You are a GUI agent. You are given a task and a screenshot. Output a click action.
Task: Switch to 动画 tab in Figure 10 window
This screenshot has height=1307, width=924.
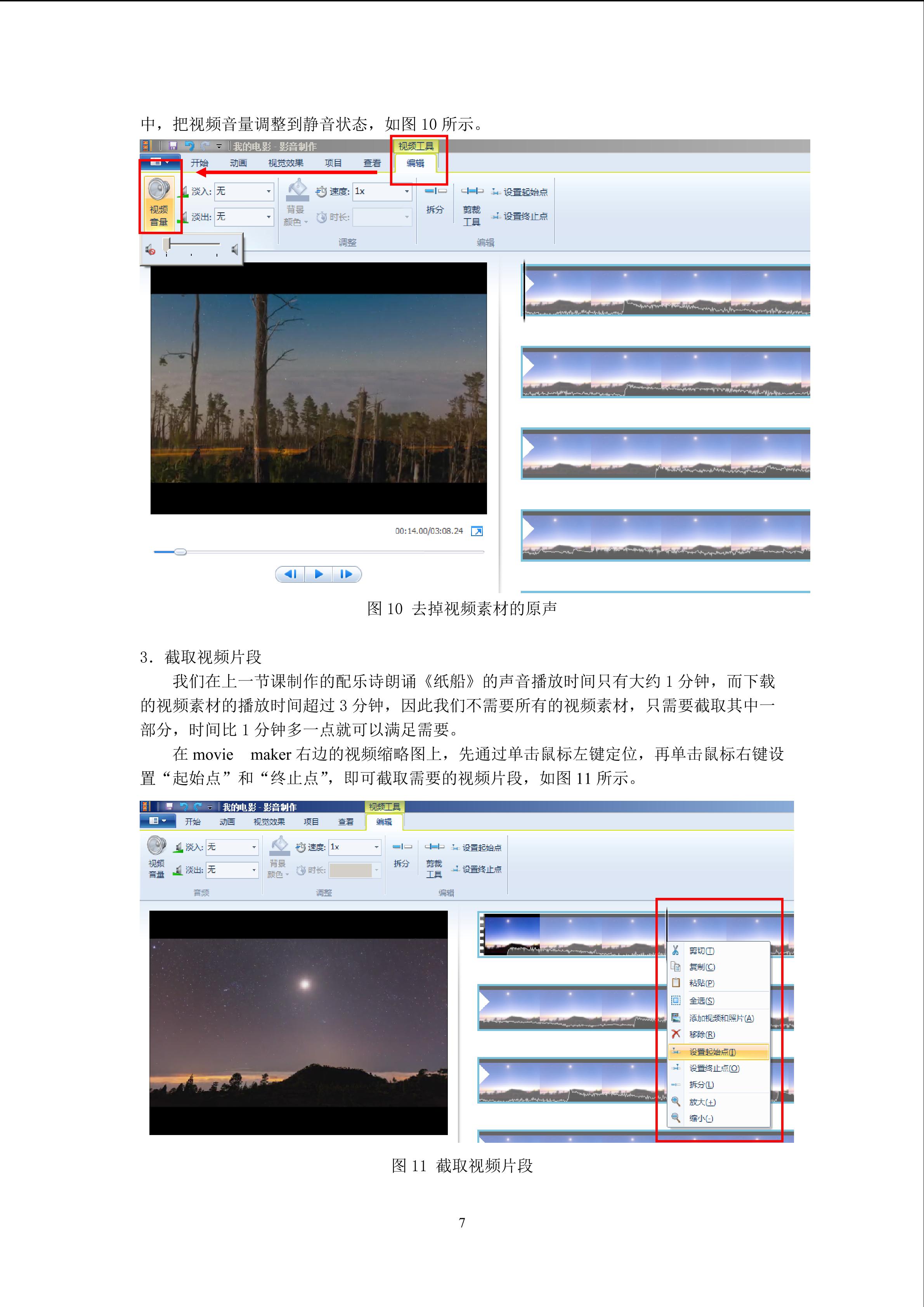pos(238,163)
